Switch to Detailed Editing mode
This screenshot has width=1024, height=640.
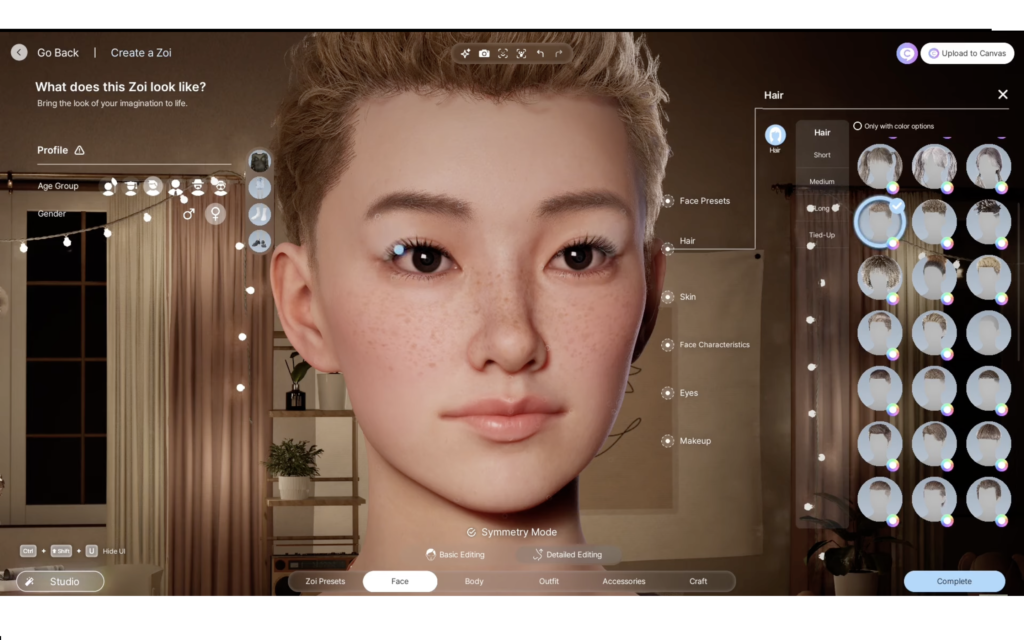pyautogui.click(x=567, y=554)
